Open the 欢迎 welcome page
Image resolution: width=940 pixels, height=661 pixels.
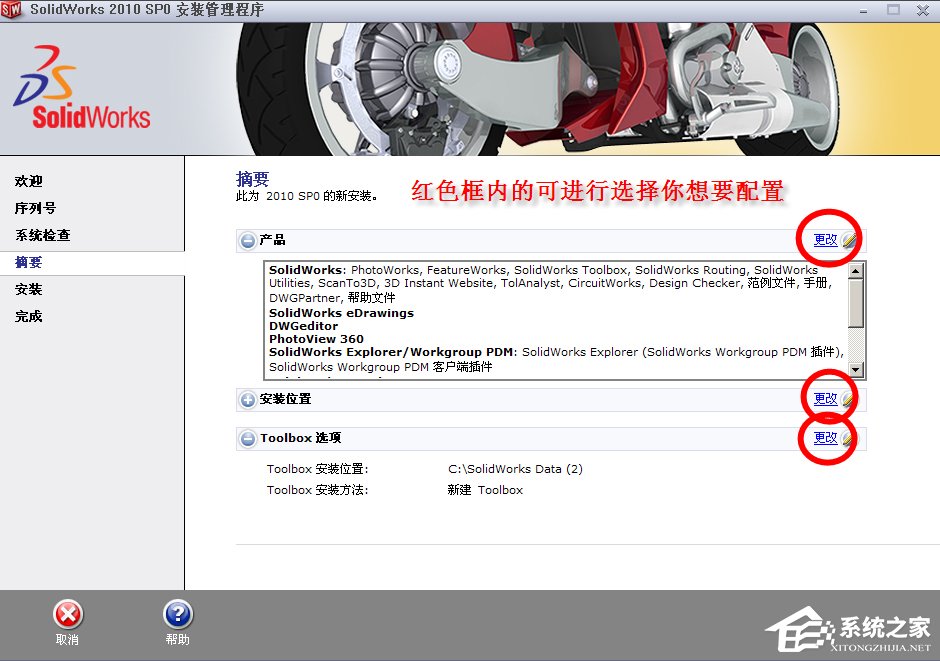[30, 181]
